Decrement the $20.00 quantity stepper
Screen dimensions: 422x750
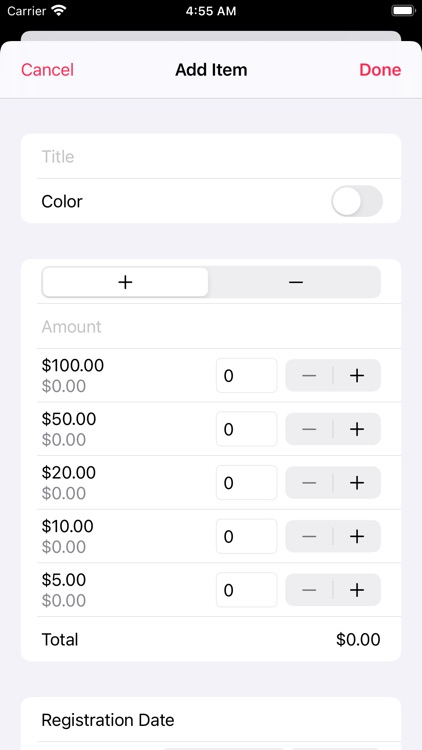click(309, 483)
